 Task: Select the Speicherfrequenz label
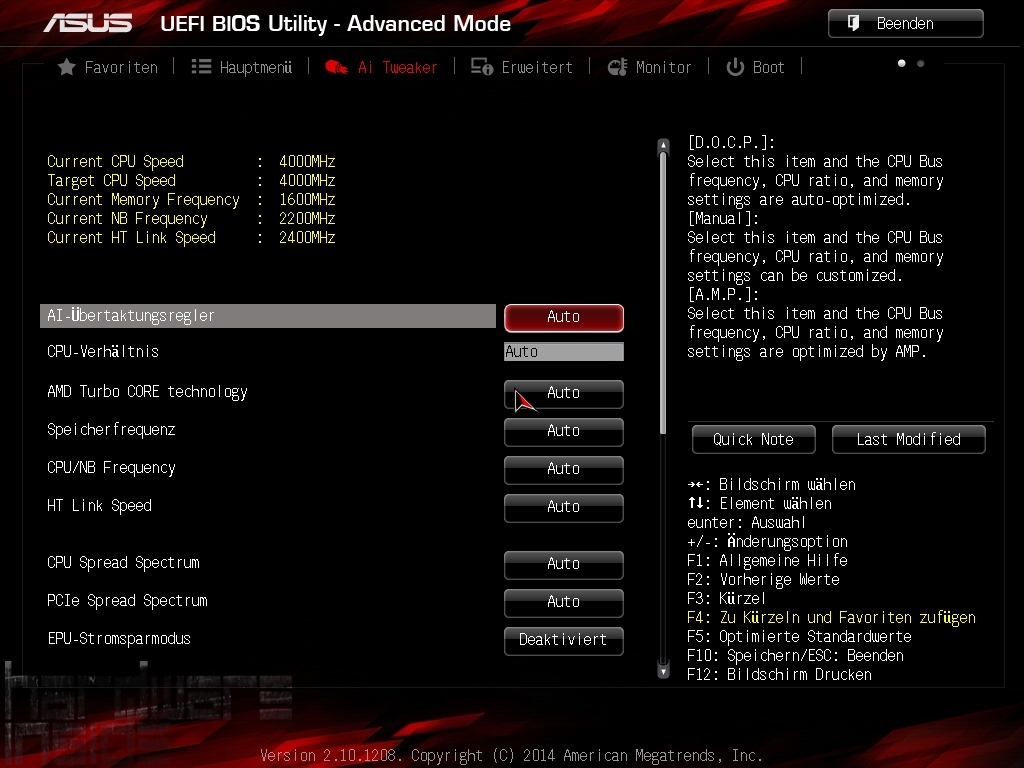111,430
